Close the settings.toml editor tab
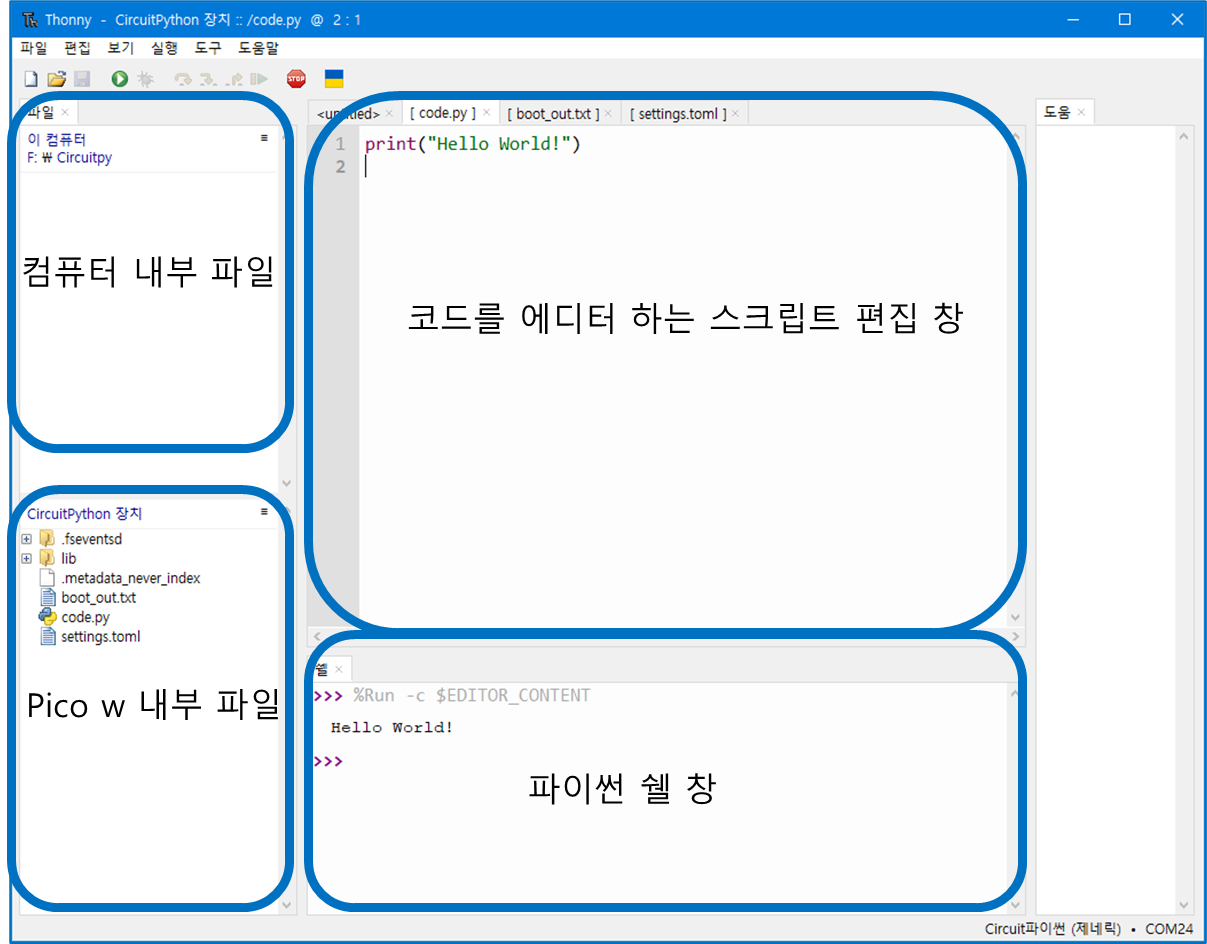 (x=735, y=114)
